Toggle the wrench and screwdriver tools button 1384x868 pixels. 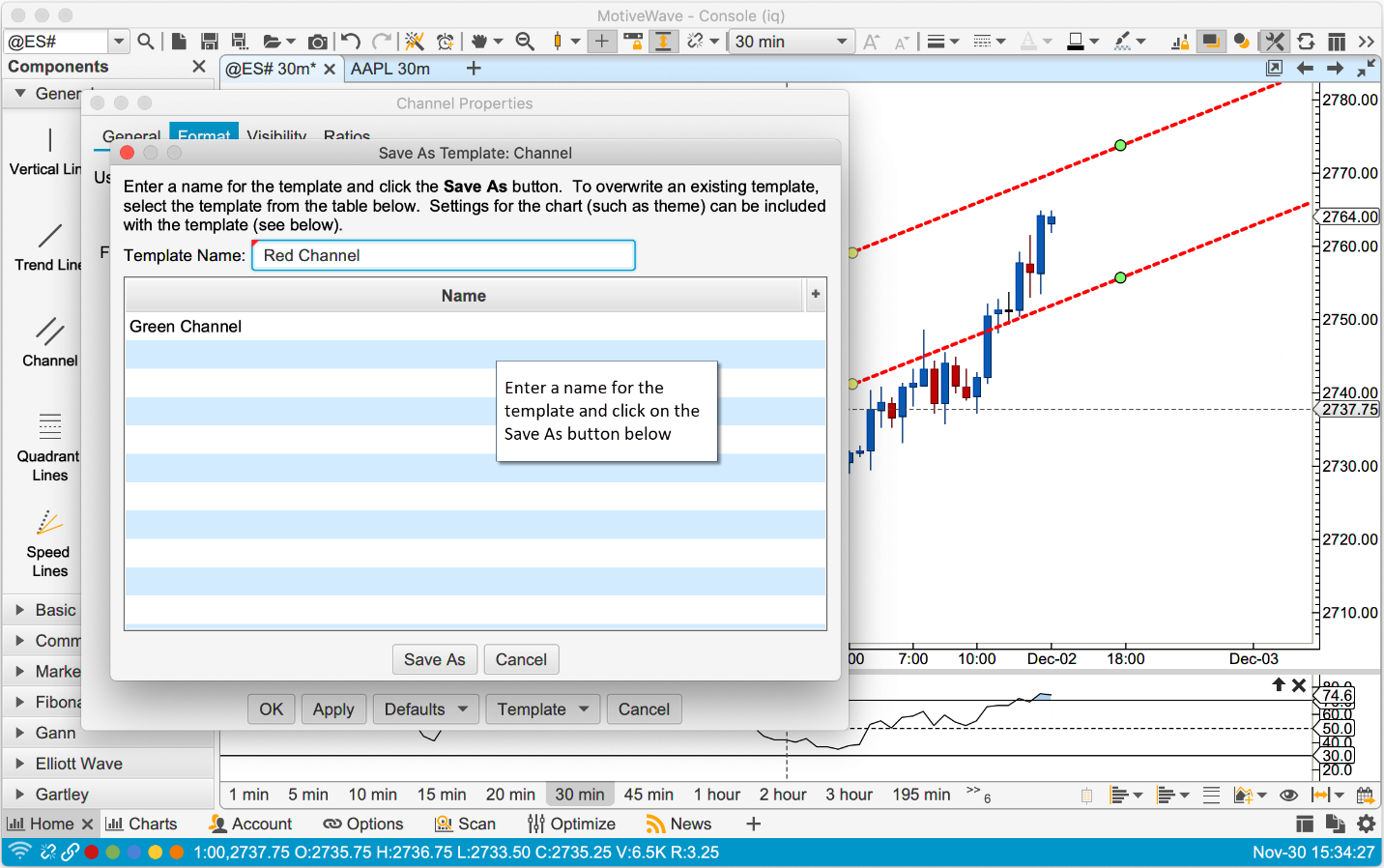click(x=1275, y=42)
